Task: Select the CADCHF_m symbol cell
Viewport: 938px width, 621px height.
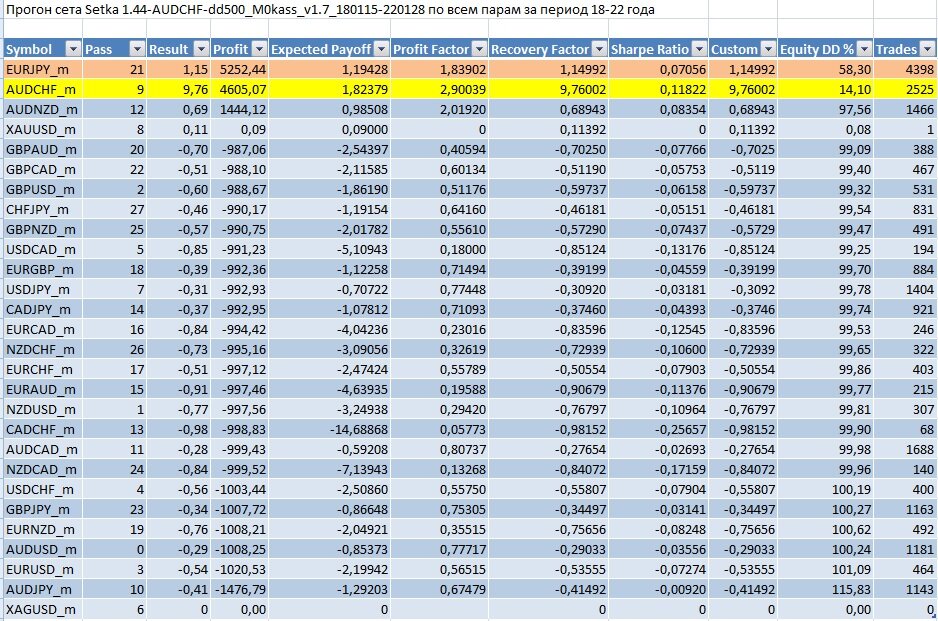Action: click(43, 430)
